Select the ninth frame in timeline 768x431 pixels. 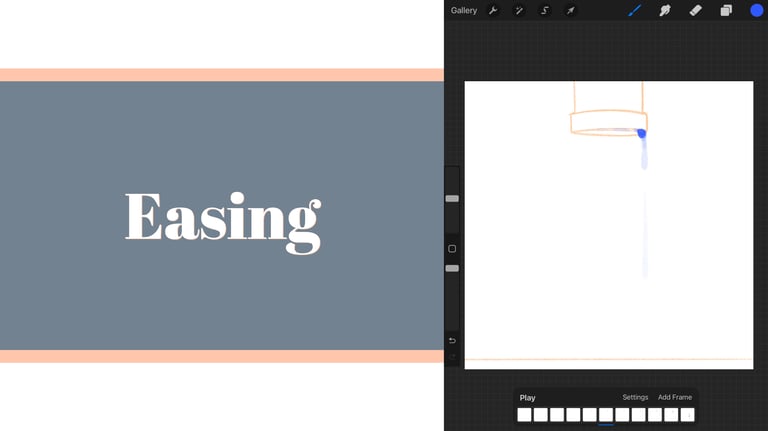pos(655,415)
